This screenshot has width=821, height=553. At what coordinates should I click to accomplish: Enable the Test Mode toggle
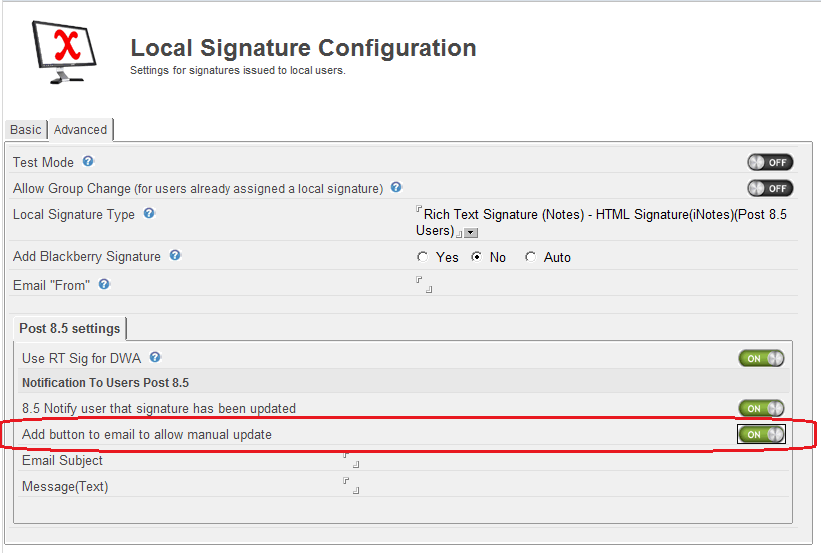coord(769,162)
